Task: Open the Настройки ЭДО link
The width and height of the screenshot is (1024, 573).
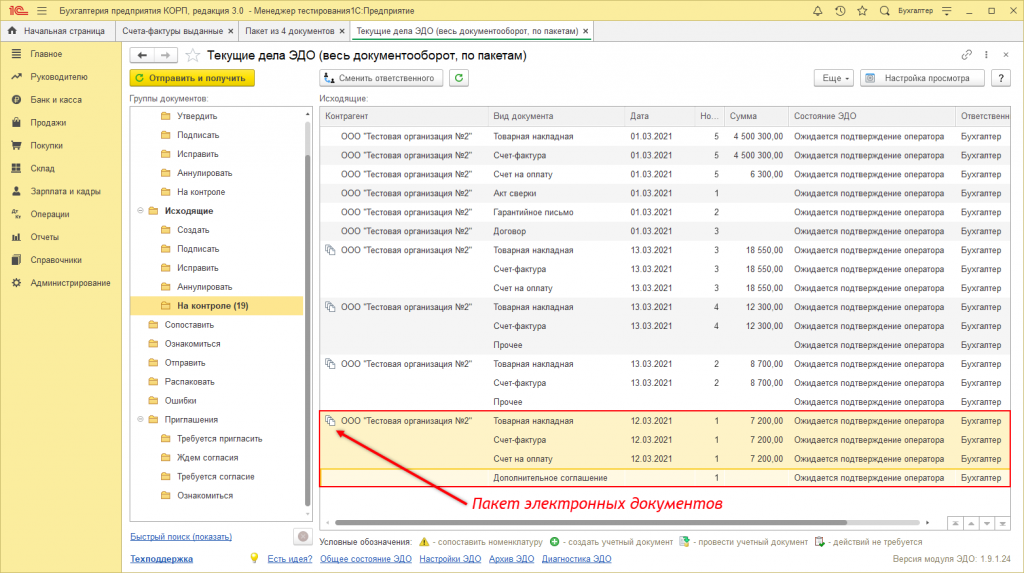Action: (x=449, y=559)
